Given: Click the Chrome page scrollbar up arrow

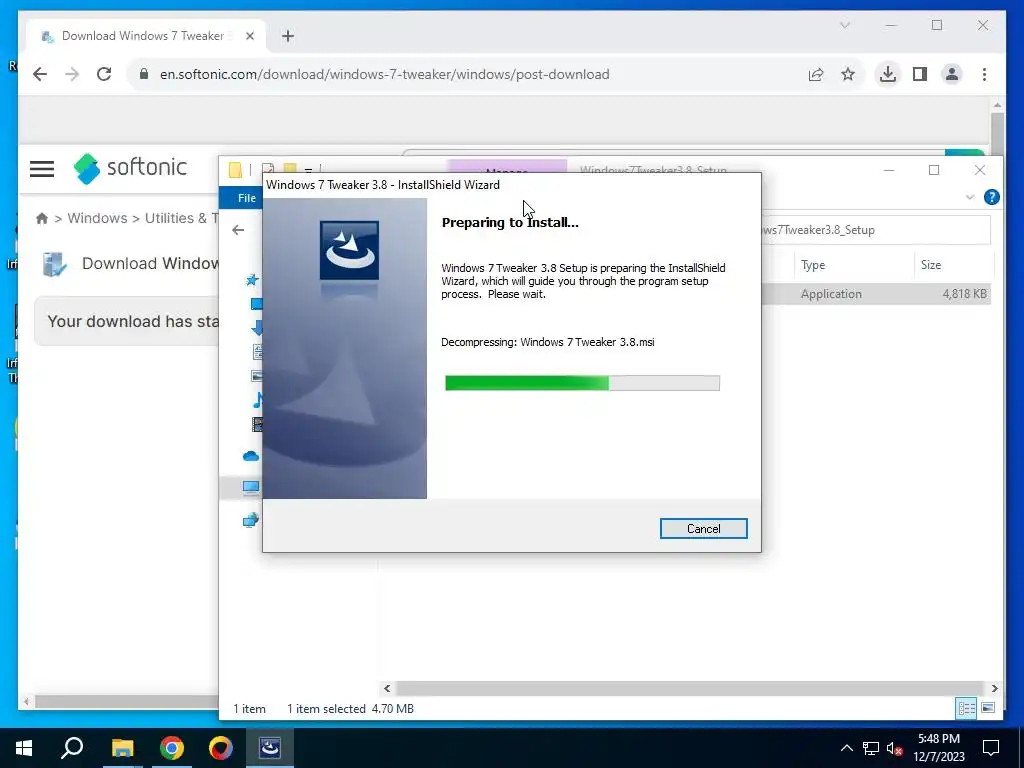Looking at the screenshot, I should tap(997, 104).
